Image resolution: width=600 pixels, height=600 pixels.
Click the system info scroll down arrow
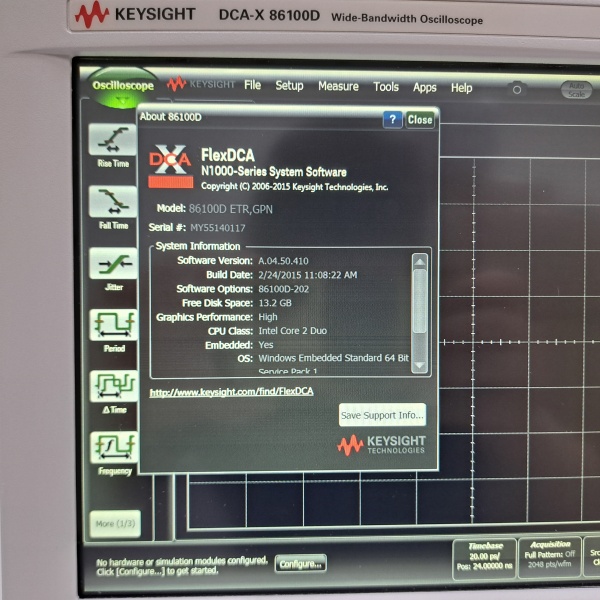[x=420, y=365]
